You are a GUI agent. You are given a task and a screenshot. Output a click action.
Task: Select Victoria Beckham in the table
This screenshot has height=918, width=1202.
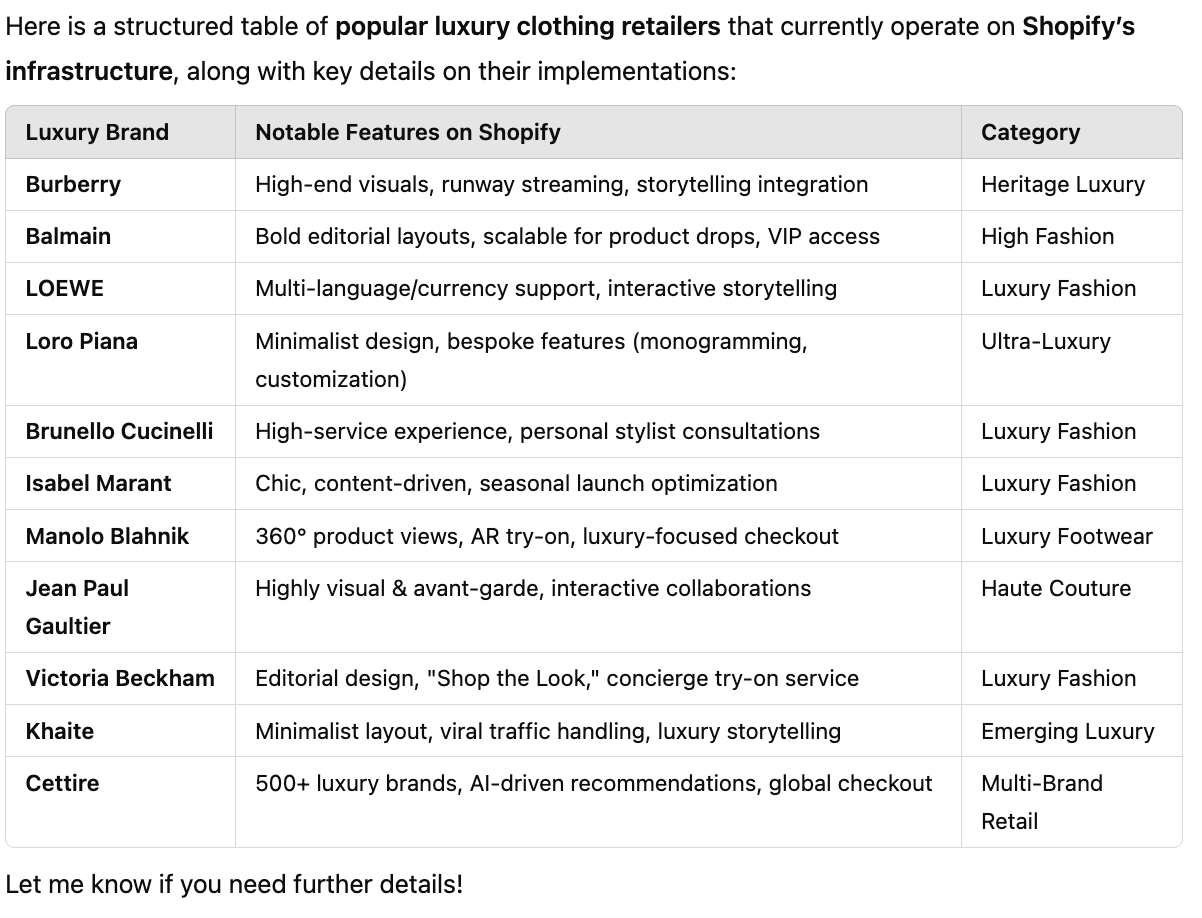(x=120, y=678)
